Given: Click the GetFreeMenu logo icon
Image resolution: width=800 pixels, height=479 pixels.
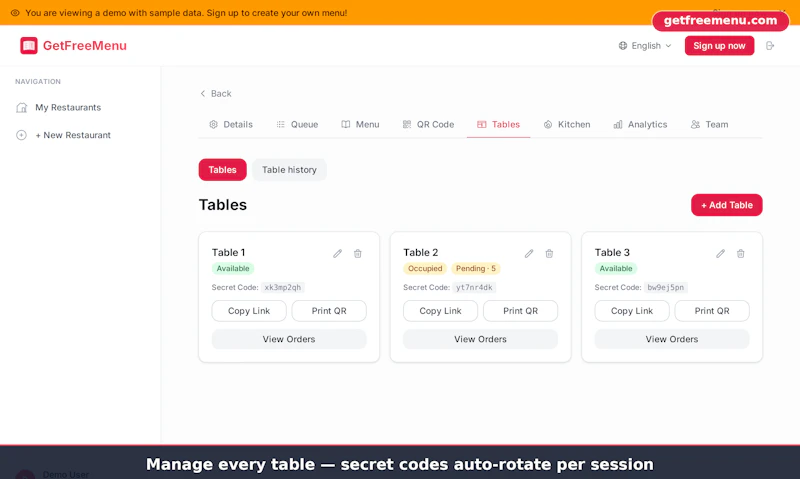Looking at the screenshot, I should pyautogui.click(x=29, y=45).
